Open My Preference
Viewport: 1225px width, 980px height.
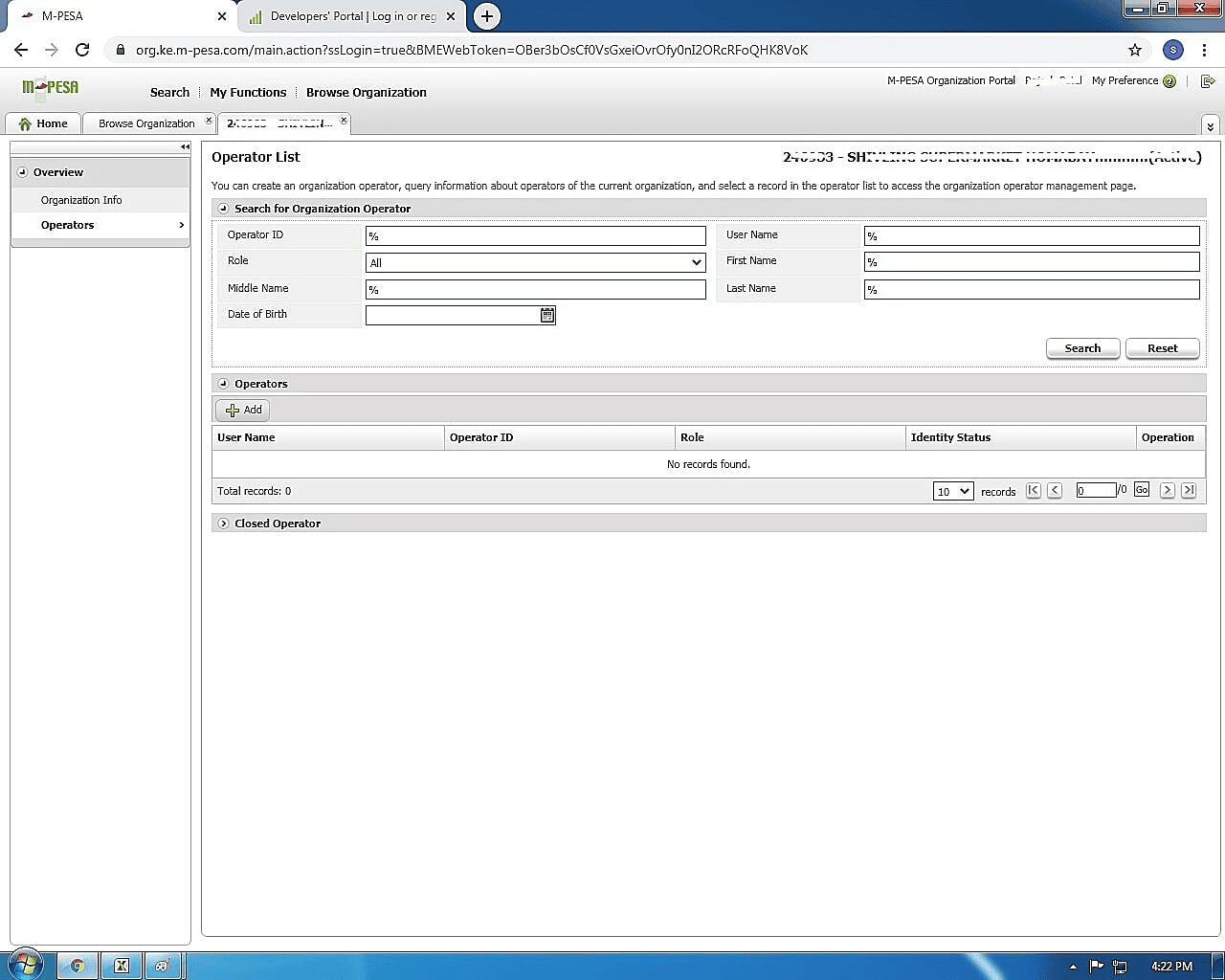click(x=1125, y=80)
